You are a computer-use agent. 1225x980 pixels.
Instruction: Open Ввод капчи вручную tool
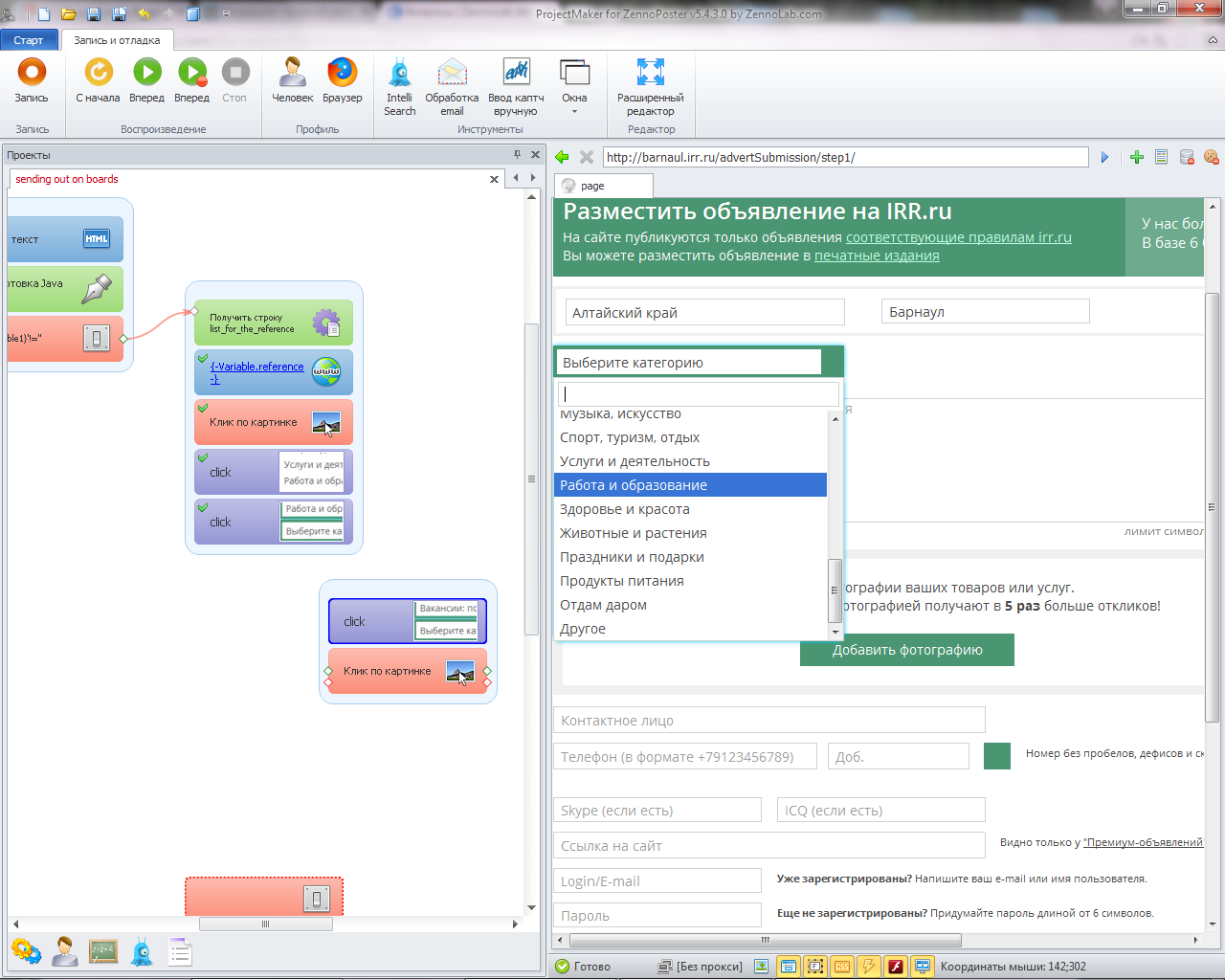516,84
